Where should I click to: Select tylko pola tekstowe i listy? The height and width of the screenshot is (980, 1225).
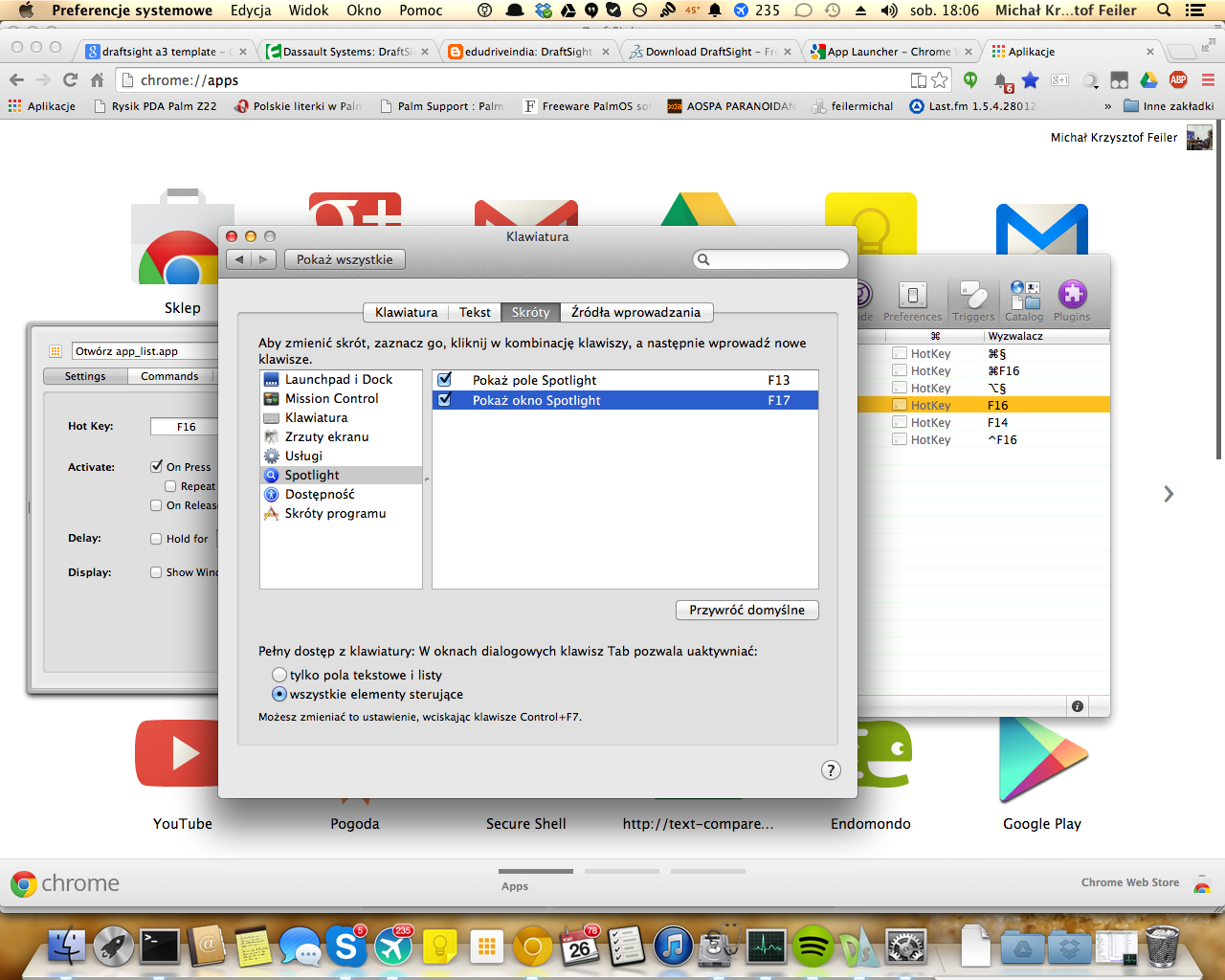pyautogui.click(x=279, y=675)
